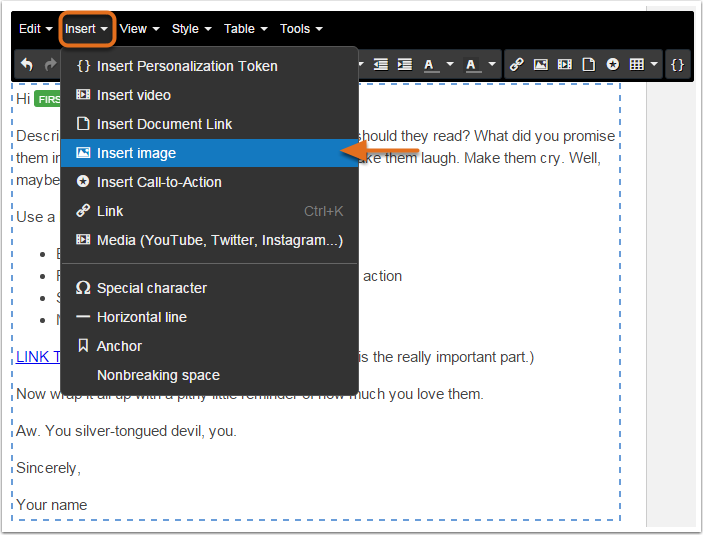Click the link chain toolbar icon

click(516, 65)
